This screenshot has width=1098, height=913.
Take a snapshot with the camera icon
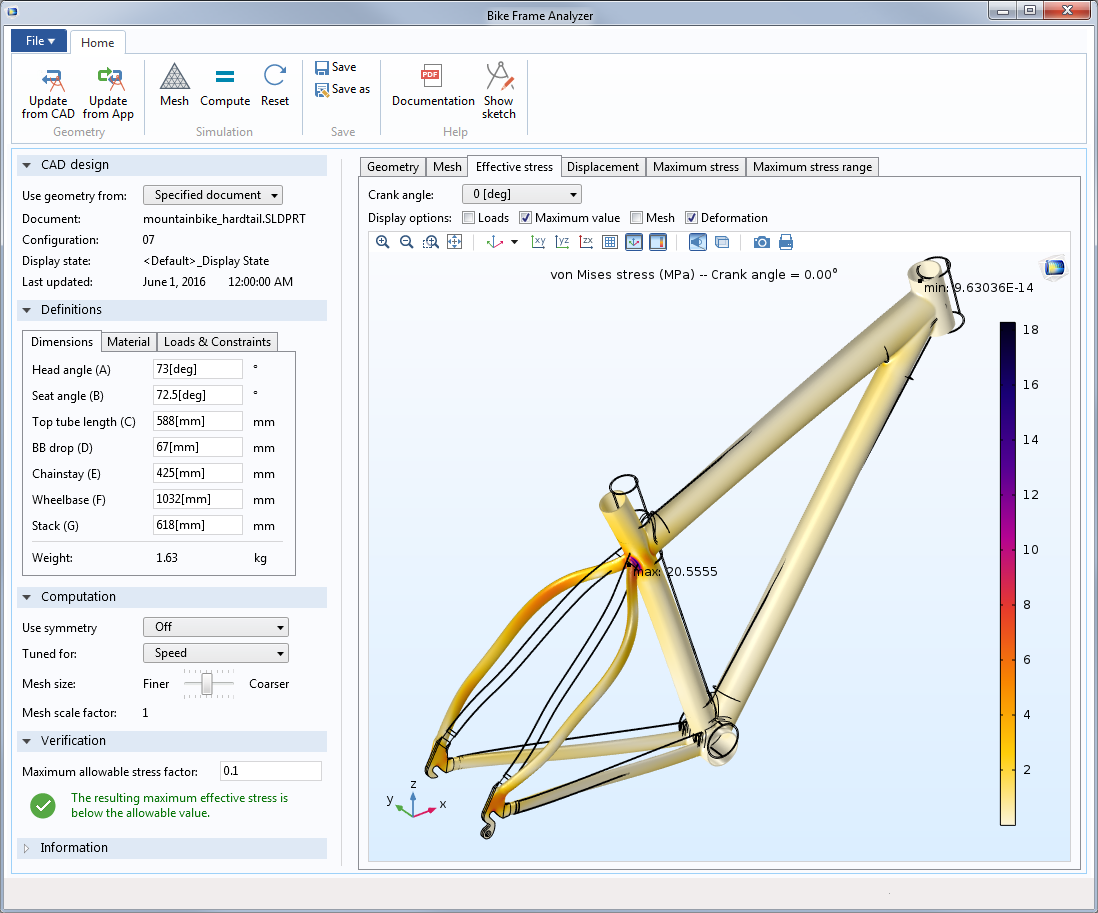[x=762, y=242]
